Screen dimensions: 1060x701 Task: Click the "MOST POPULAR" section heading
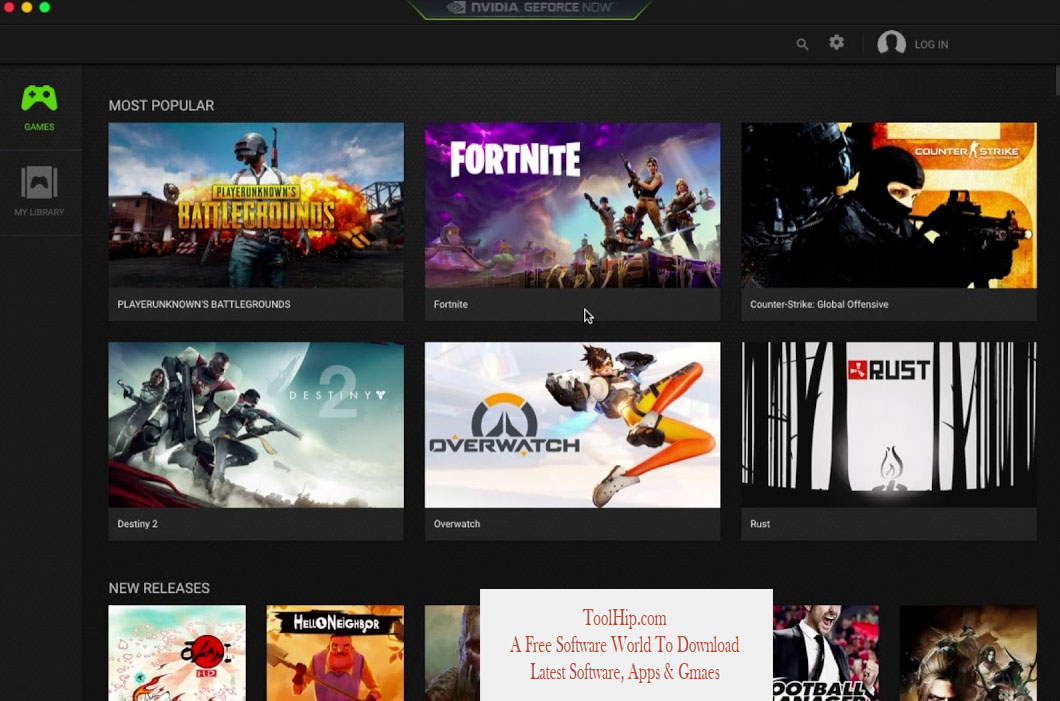pos(161,105)
